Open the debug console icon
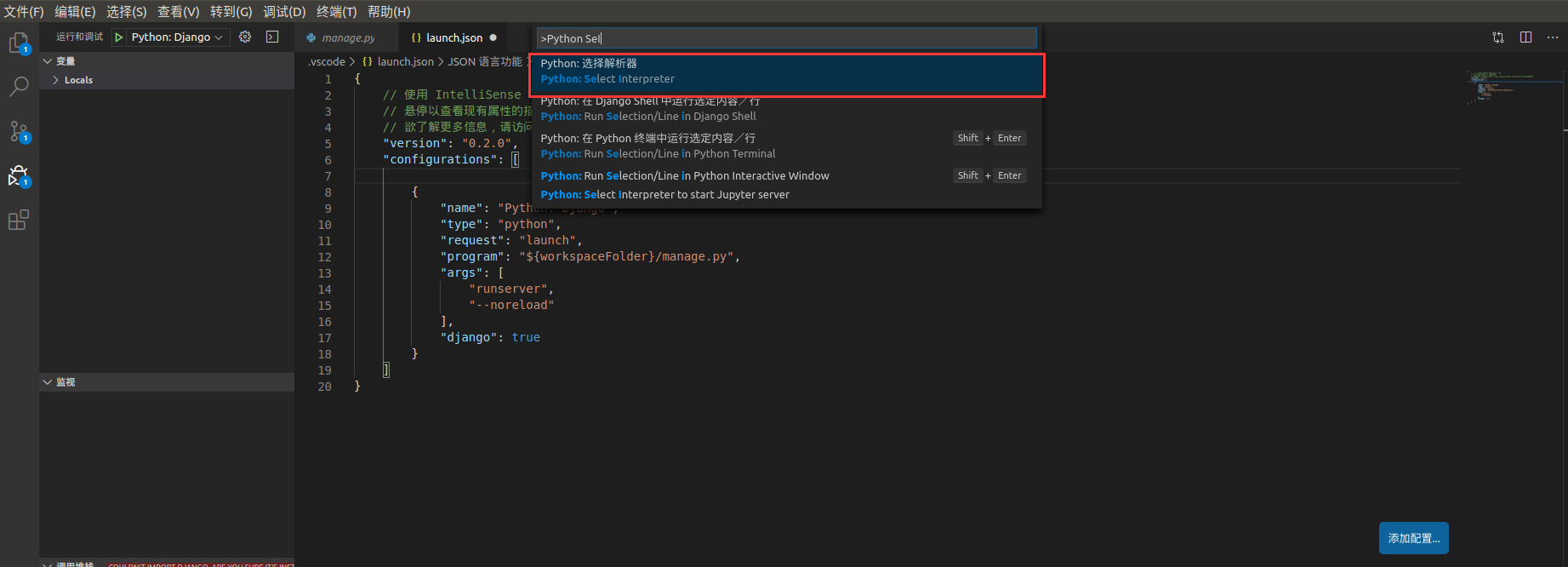1568x567 pixels. pyautogui.click(x=272, y=37)
